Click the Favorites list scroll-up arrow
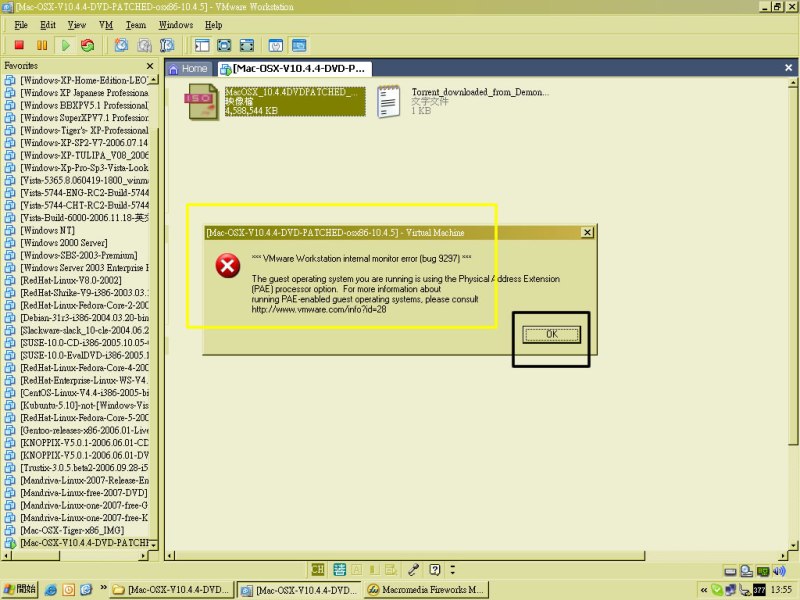This screenshot has width=800, height=600. (x=154, y=80)
